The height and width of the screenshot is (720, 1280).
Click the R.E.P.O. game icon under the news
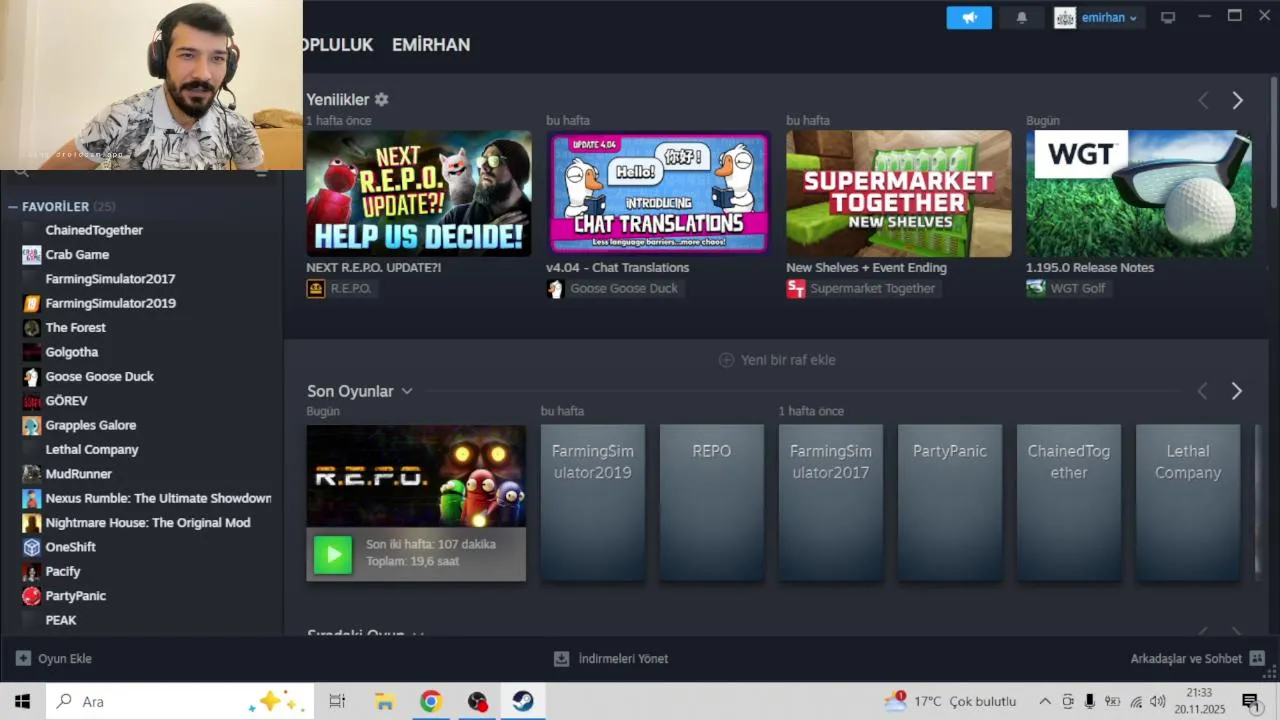tap(316, 288)
